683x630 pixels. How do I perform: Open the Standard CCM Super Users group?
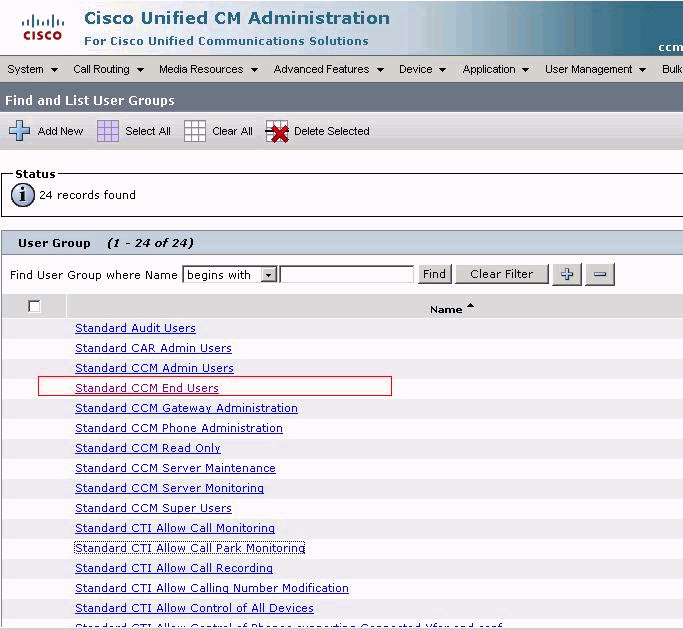coord(153,508)
